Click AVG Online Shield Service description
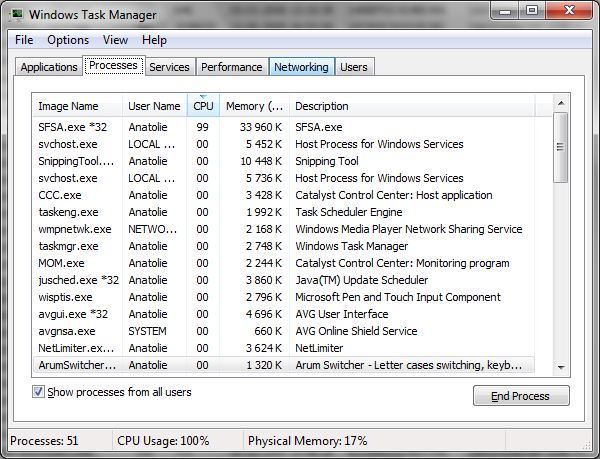The width and height of the screenshot is (600, 459). (x=356, y=331)
